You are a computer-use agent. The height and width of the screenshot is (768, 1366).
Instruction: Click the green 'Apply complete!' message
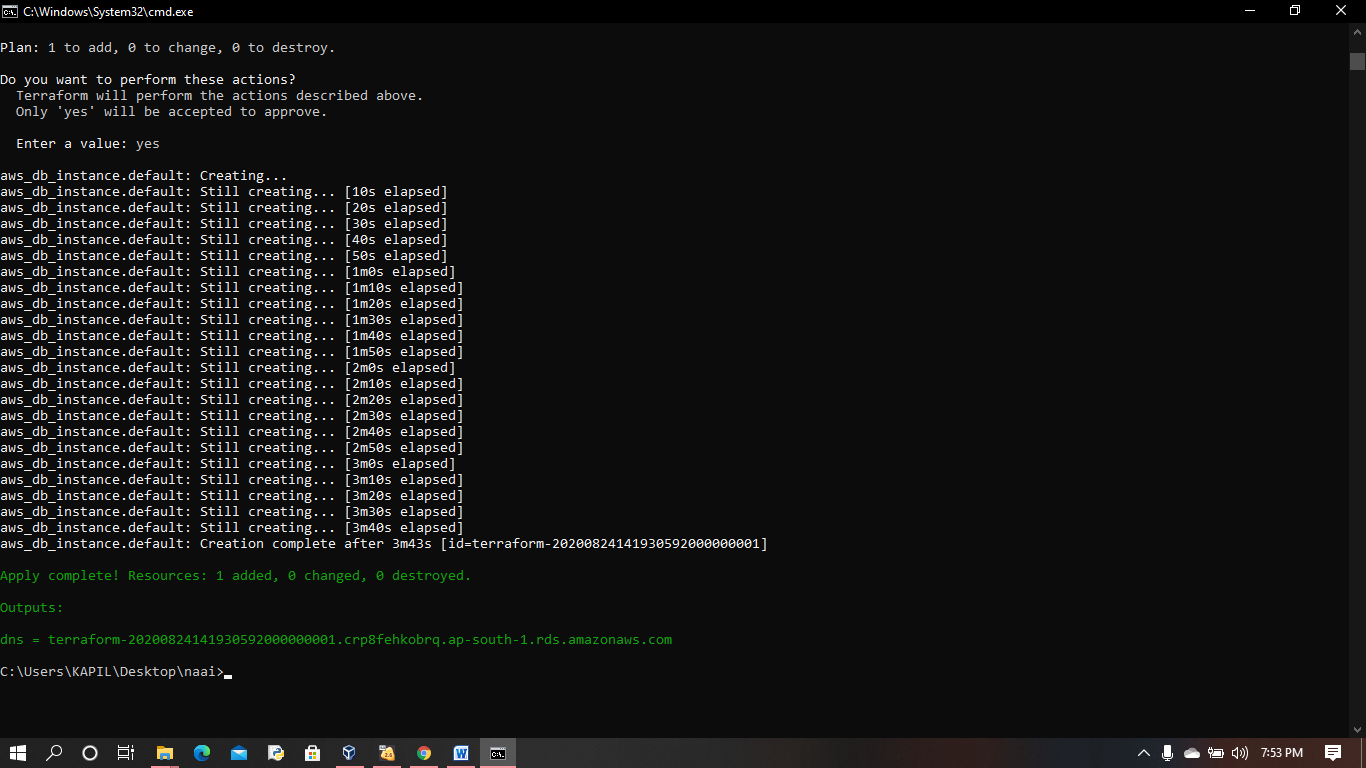236,576
